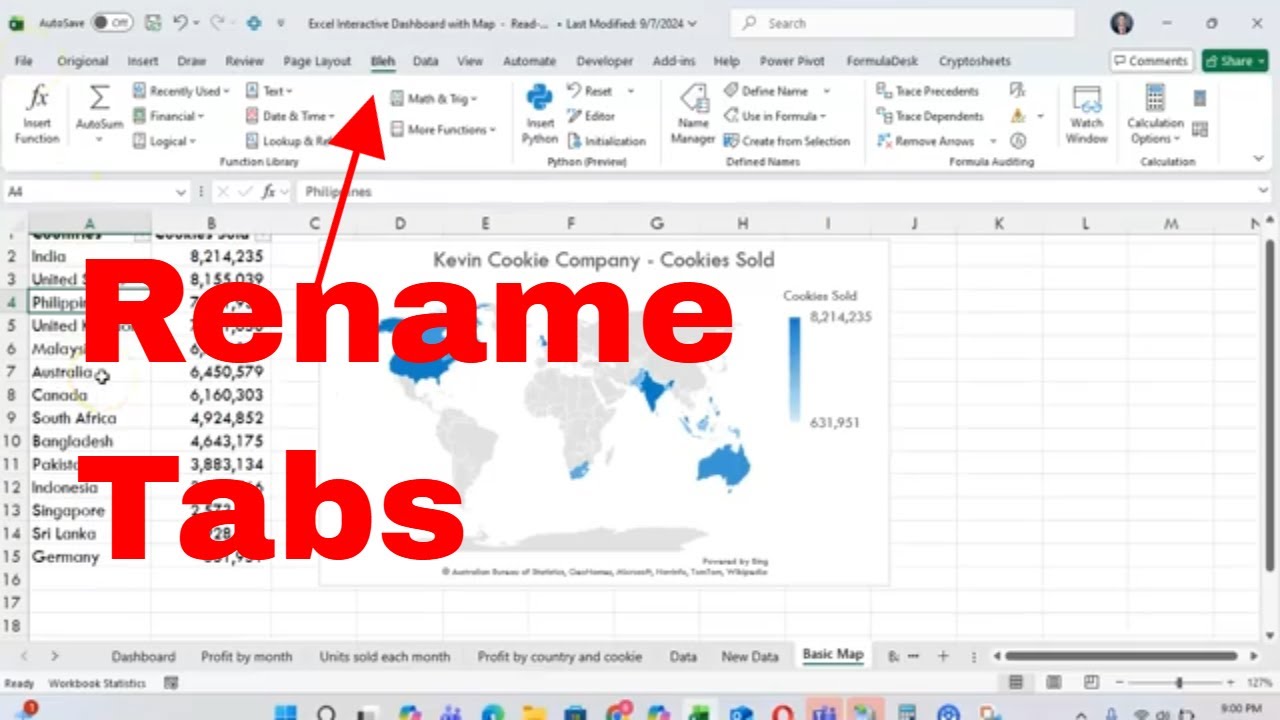Click the Evaluate Formula icon
Viewport: 1280px width, 720px height.
pos(1018,141)
